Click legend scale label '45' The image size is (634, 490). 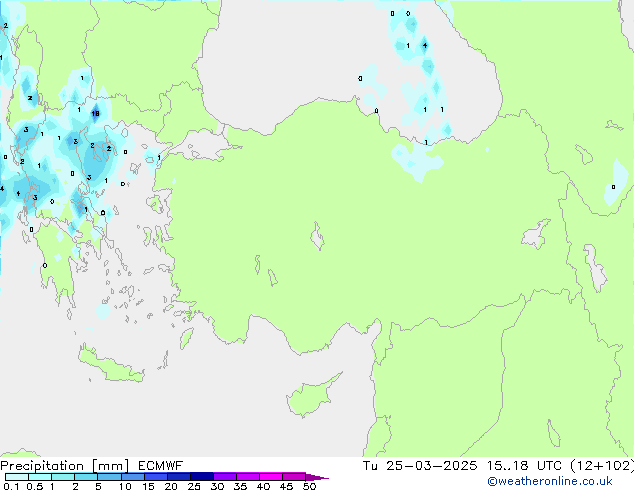coord(286,486)
